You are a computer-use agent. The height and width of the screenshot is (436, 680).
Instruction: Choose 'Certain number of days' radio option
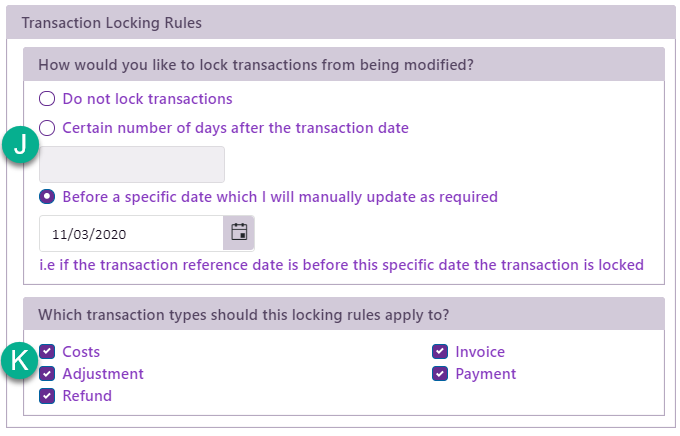tap(47, 128)
